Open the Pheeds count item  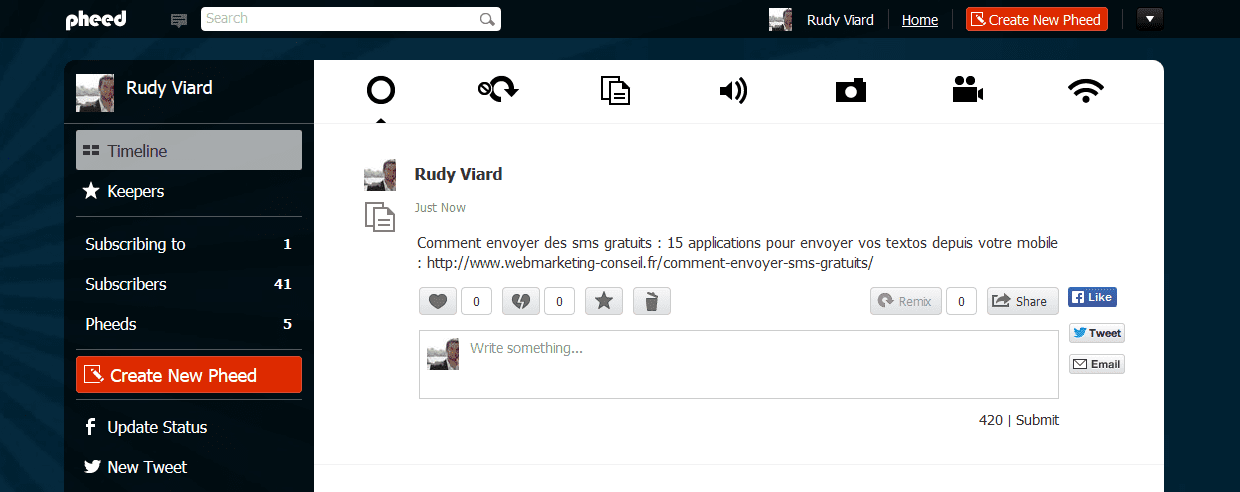tap(189, 324)
